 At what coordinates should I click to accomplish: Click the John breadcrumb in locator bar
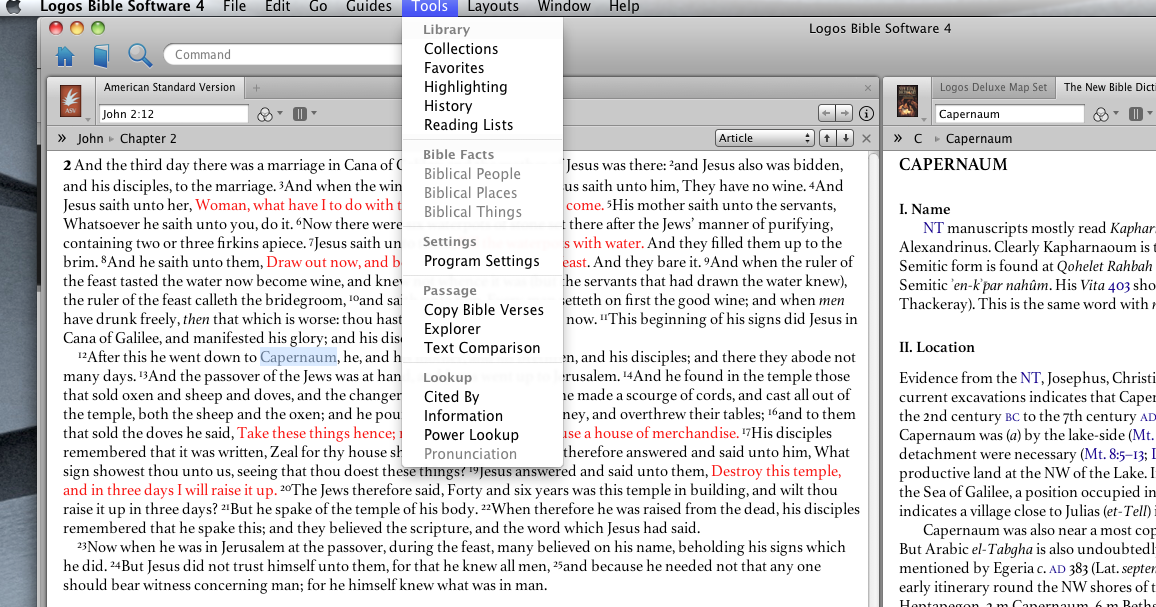pyautogui.click(x=90, y=139)
